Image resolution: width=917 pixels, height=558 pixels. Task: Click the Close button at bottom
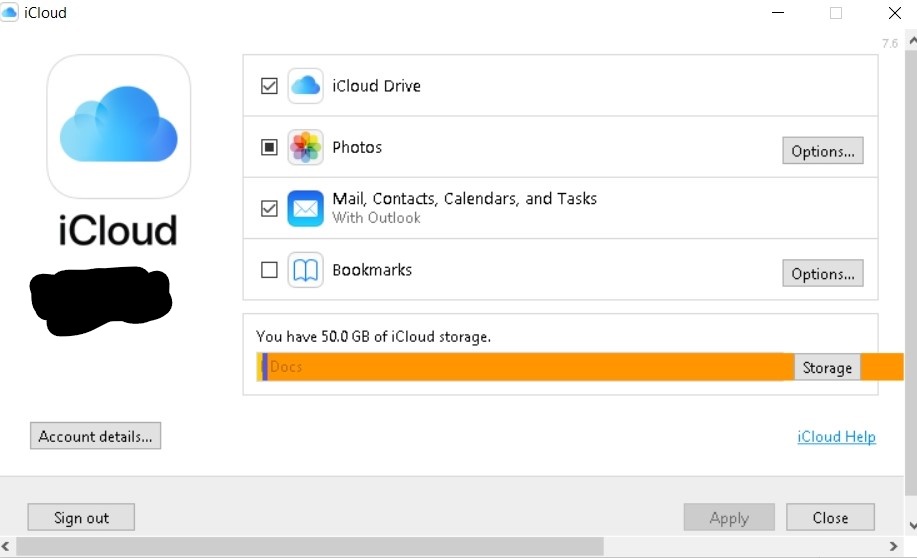pos(830,517)
